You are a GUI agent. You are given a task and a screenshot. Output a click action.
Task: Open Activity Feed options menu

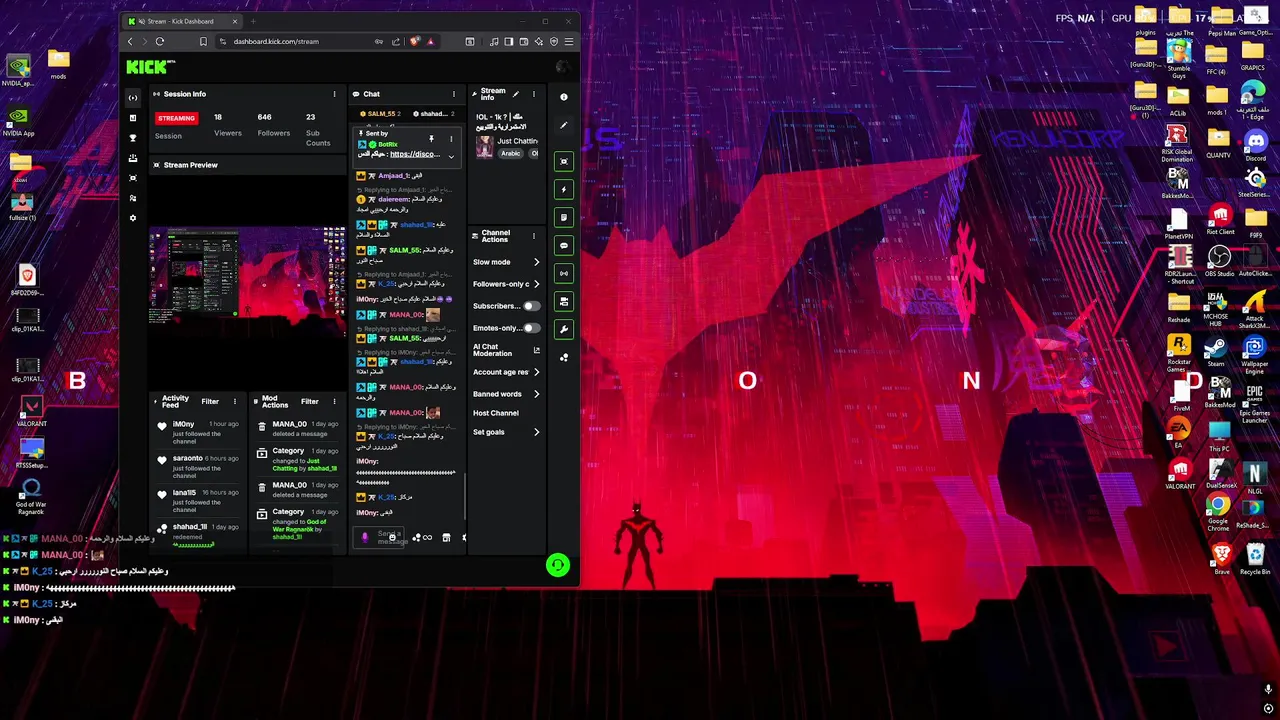(x=235, y=402)
